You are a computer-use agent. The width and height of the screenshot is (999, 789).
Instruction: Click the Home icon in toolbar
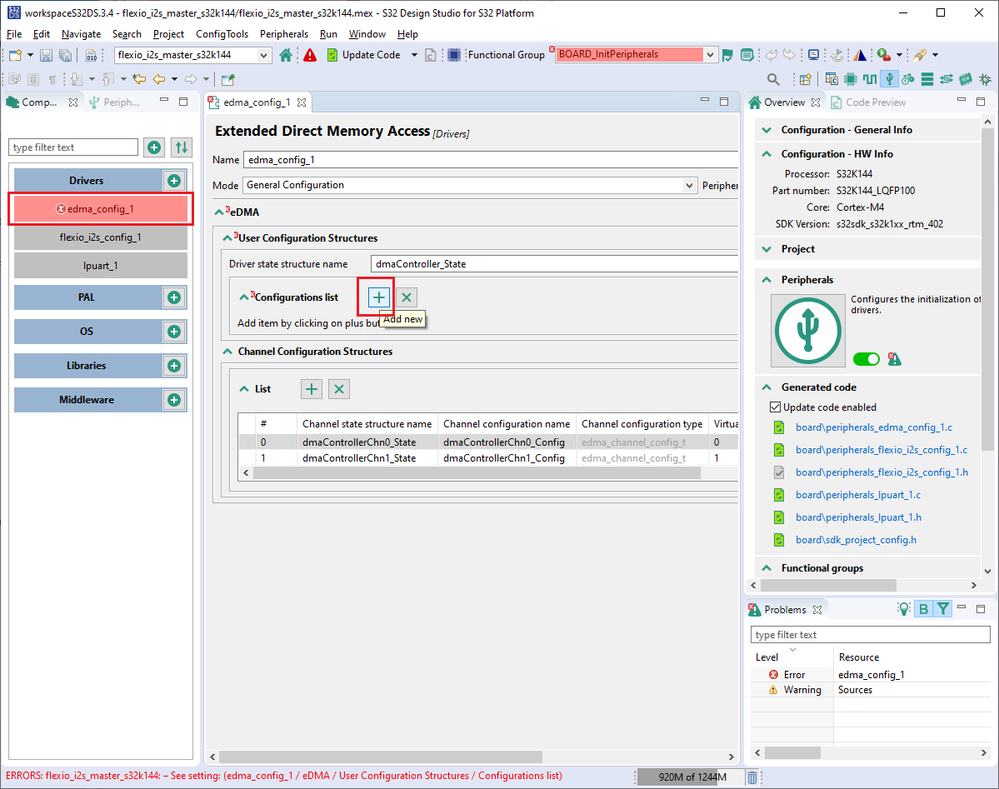coord(286,55)
